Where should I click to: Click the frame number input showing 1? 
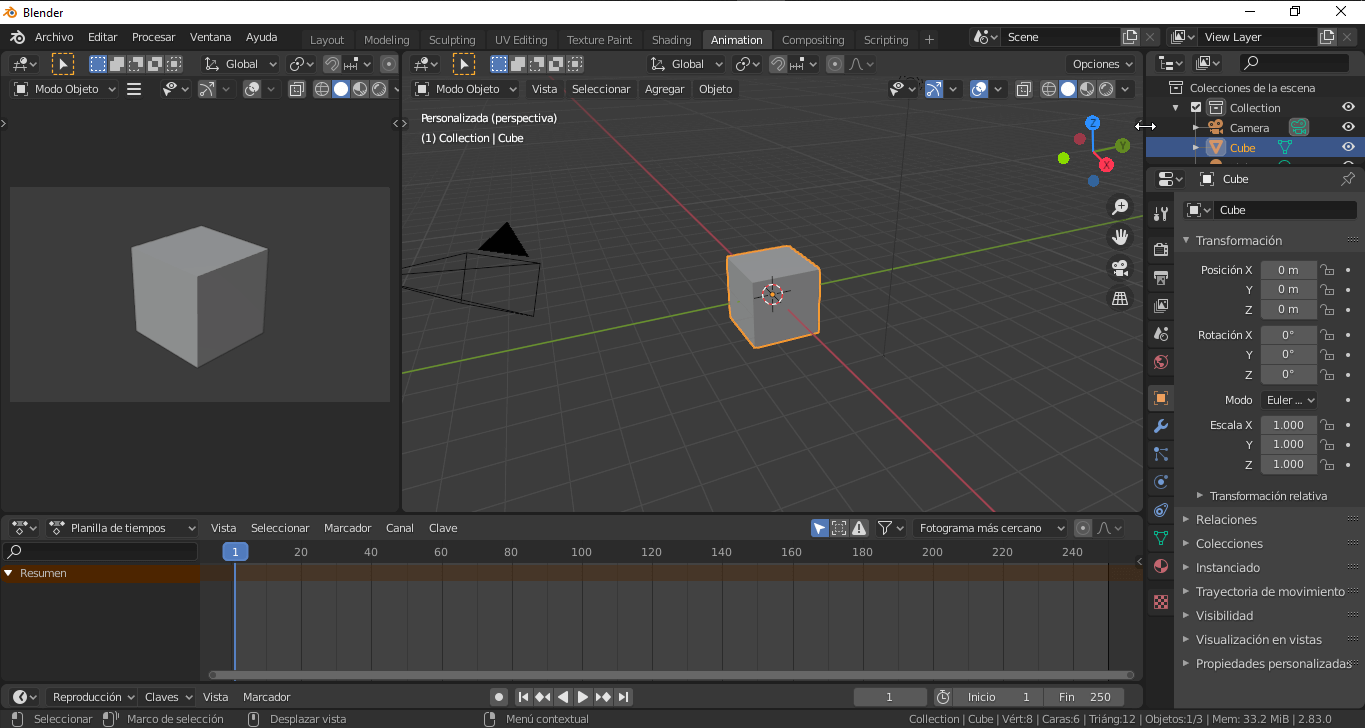point(890,697)
